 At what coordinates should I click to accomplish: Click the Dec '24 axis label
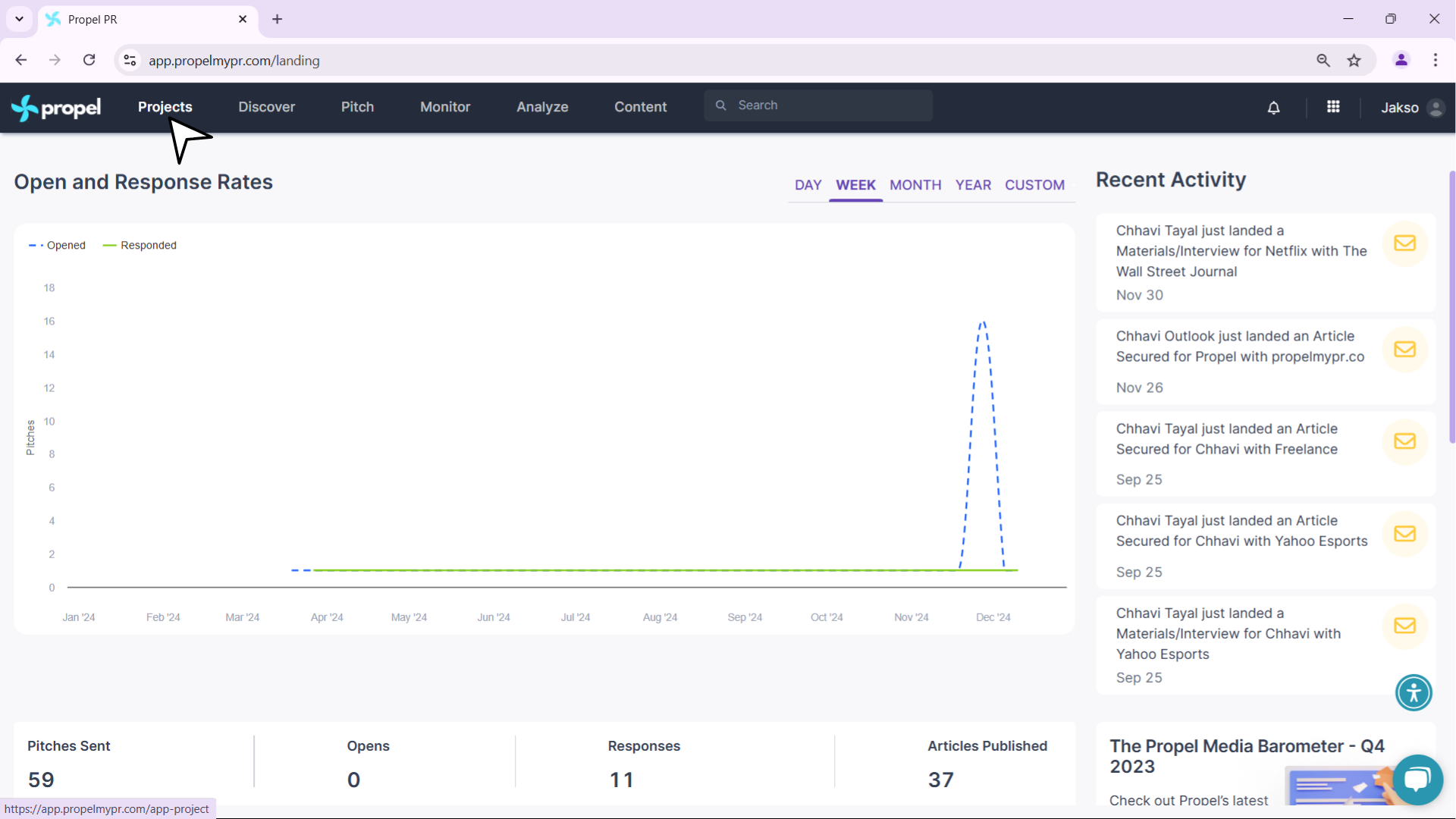pos(993,617)
